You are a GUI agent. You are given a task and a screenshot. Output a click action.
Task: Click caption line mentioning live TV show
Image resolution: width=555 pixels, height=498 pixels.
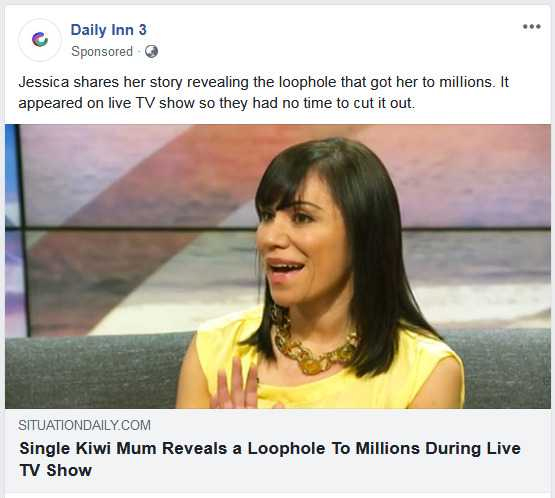tap(216, 103)
